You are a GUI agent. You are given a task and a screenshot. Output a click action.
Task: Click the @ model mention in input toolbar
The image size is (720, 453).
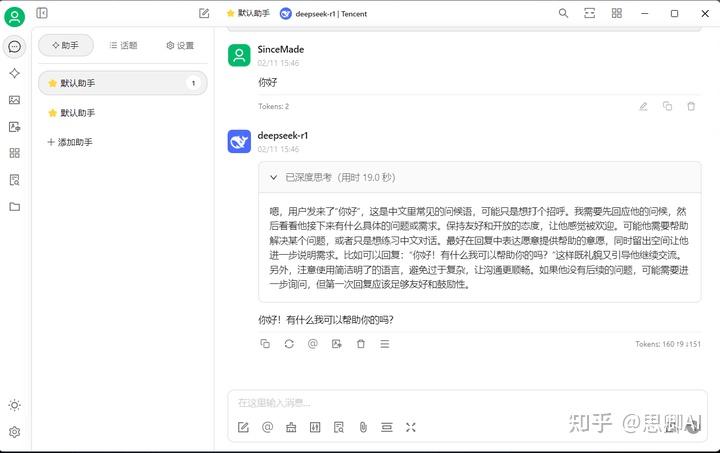[x=267, y=427]
